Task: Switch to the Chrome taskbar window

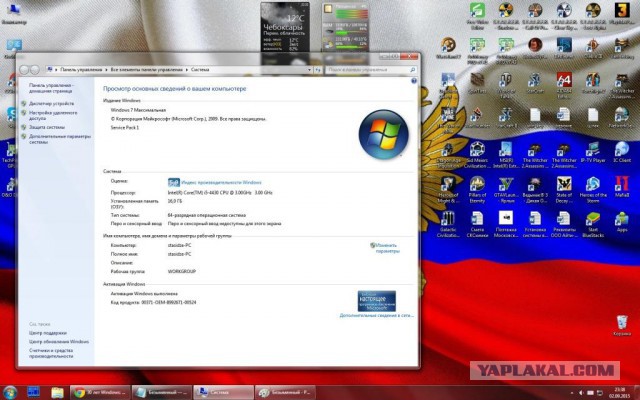Action: coord(100,393)
